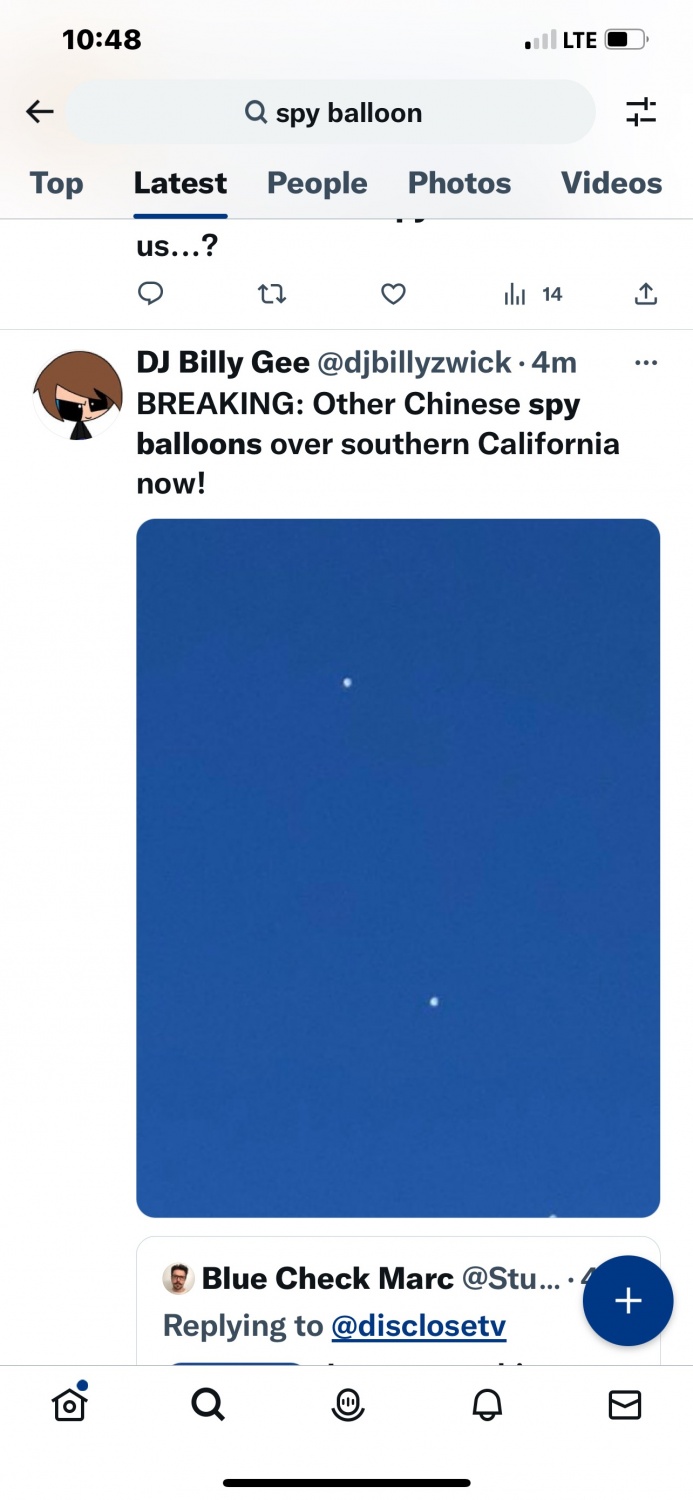Tap the reply speech bubble icon
This screenshot has width=693, height=1500.
point(150,294)
